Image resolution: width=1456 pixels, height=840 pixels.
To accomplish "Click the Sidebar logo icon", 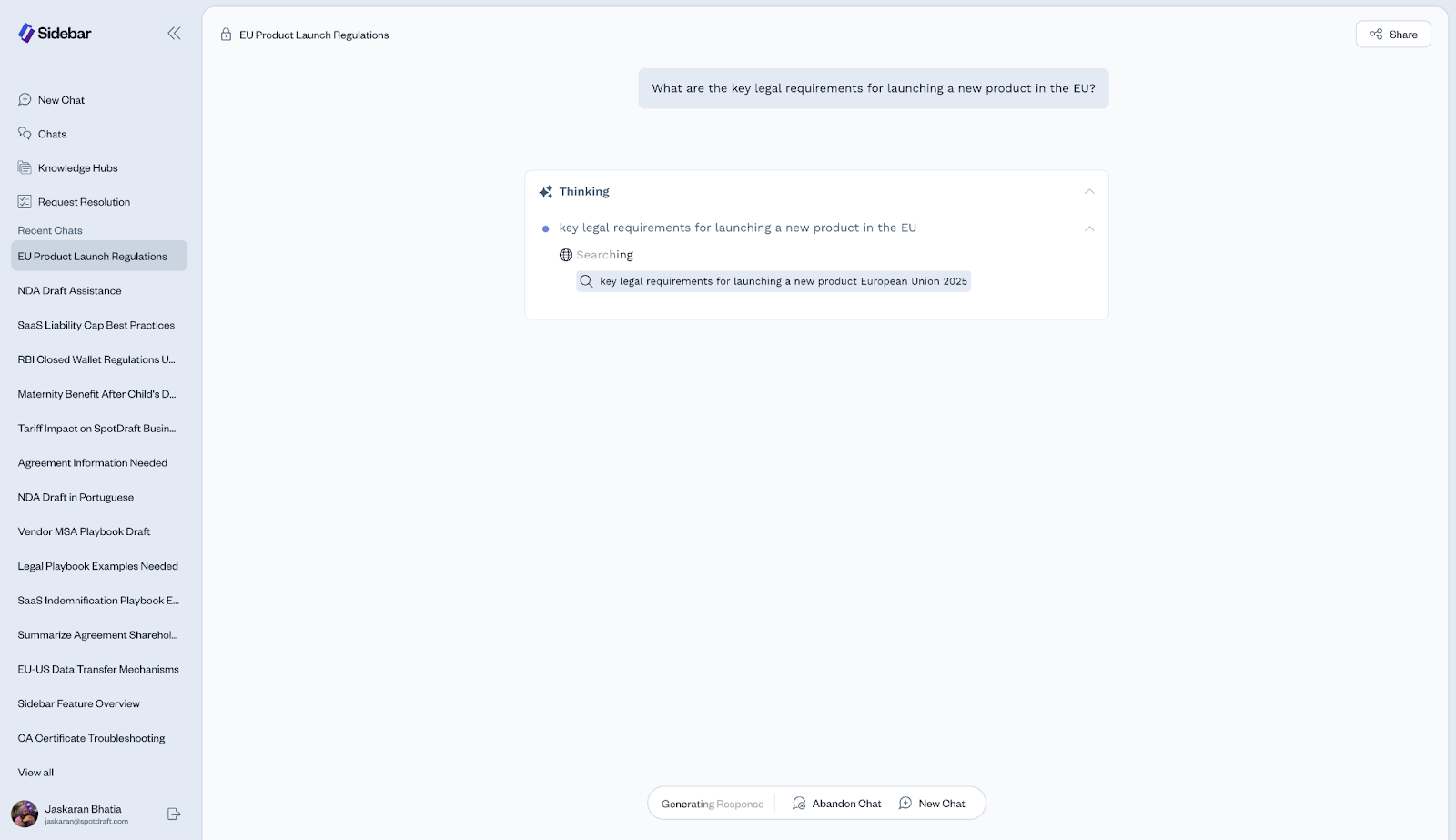I will point(26,34).
